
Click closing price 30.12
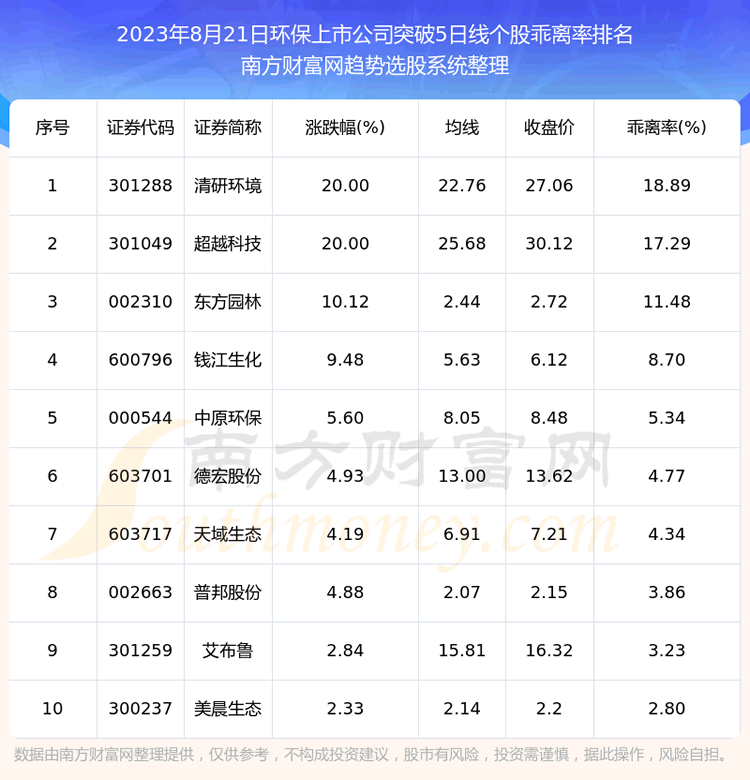[549, 244]
